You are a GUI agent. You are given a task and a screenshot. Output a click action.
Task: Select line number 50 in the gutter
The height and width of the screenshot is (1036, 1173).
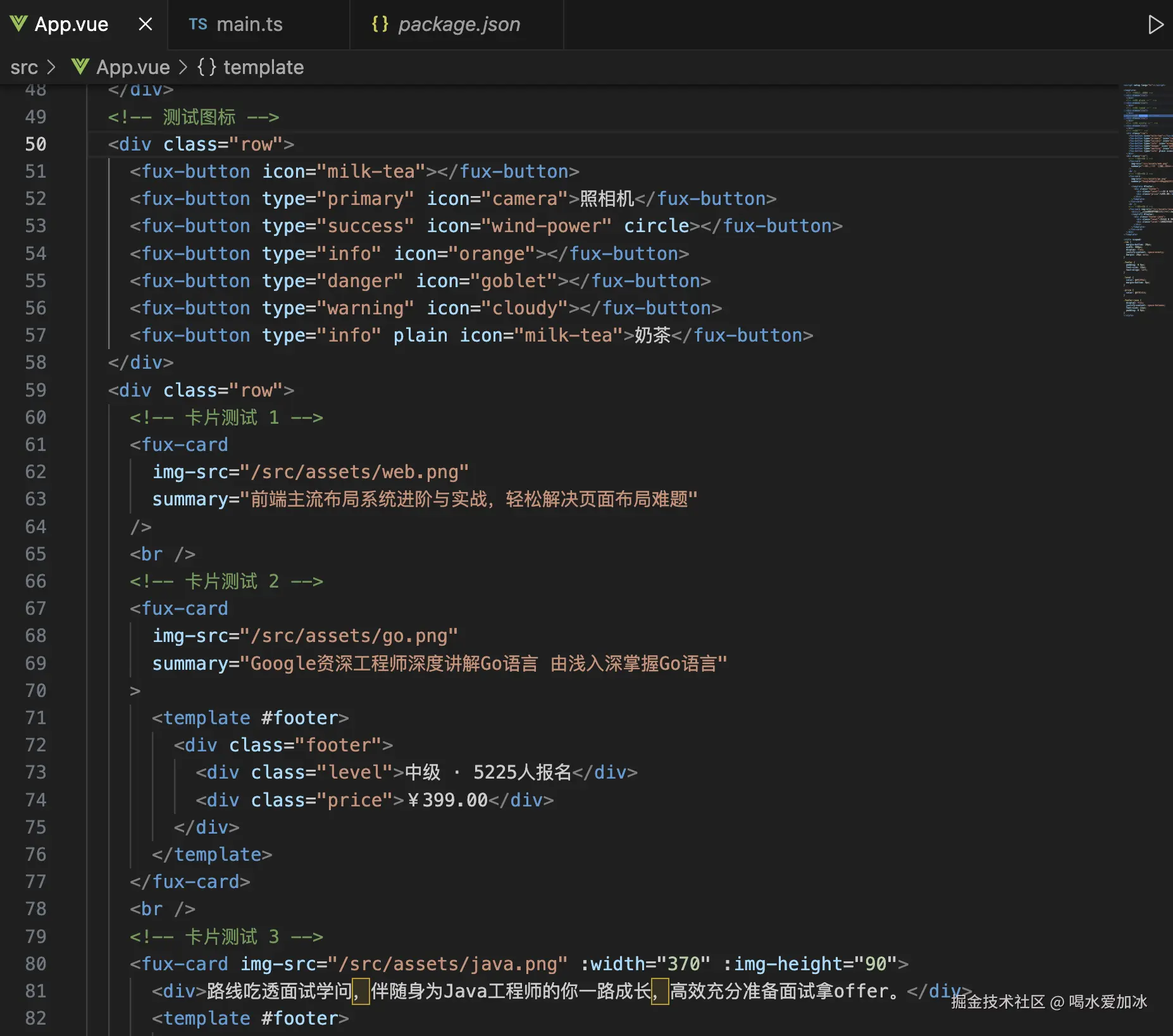pos(35,144)
